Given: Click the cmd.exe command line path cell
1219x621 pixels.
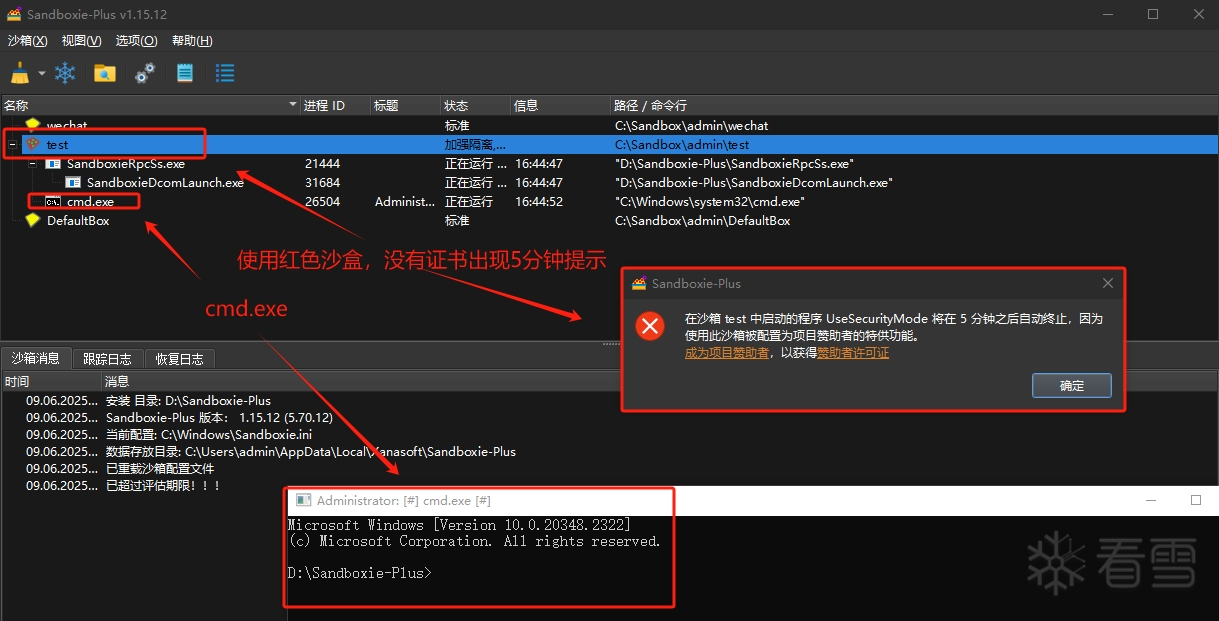Looking at the screenshot, I should click(710, 201).
